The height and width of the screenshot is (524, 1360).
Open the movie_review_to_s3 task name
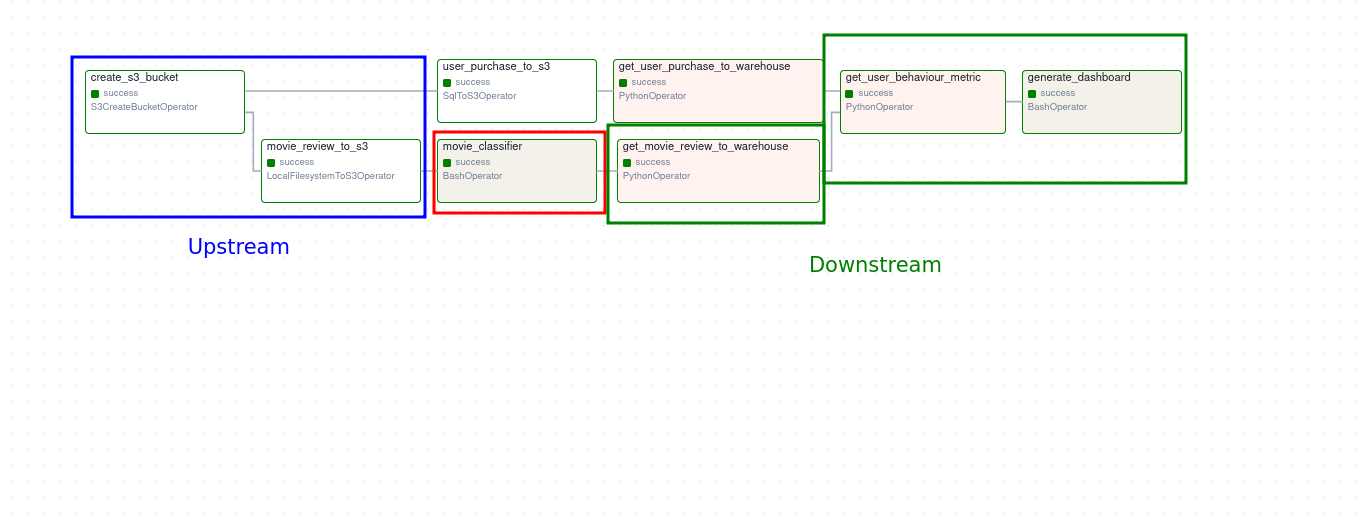click(x=317, y=146)
